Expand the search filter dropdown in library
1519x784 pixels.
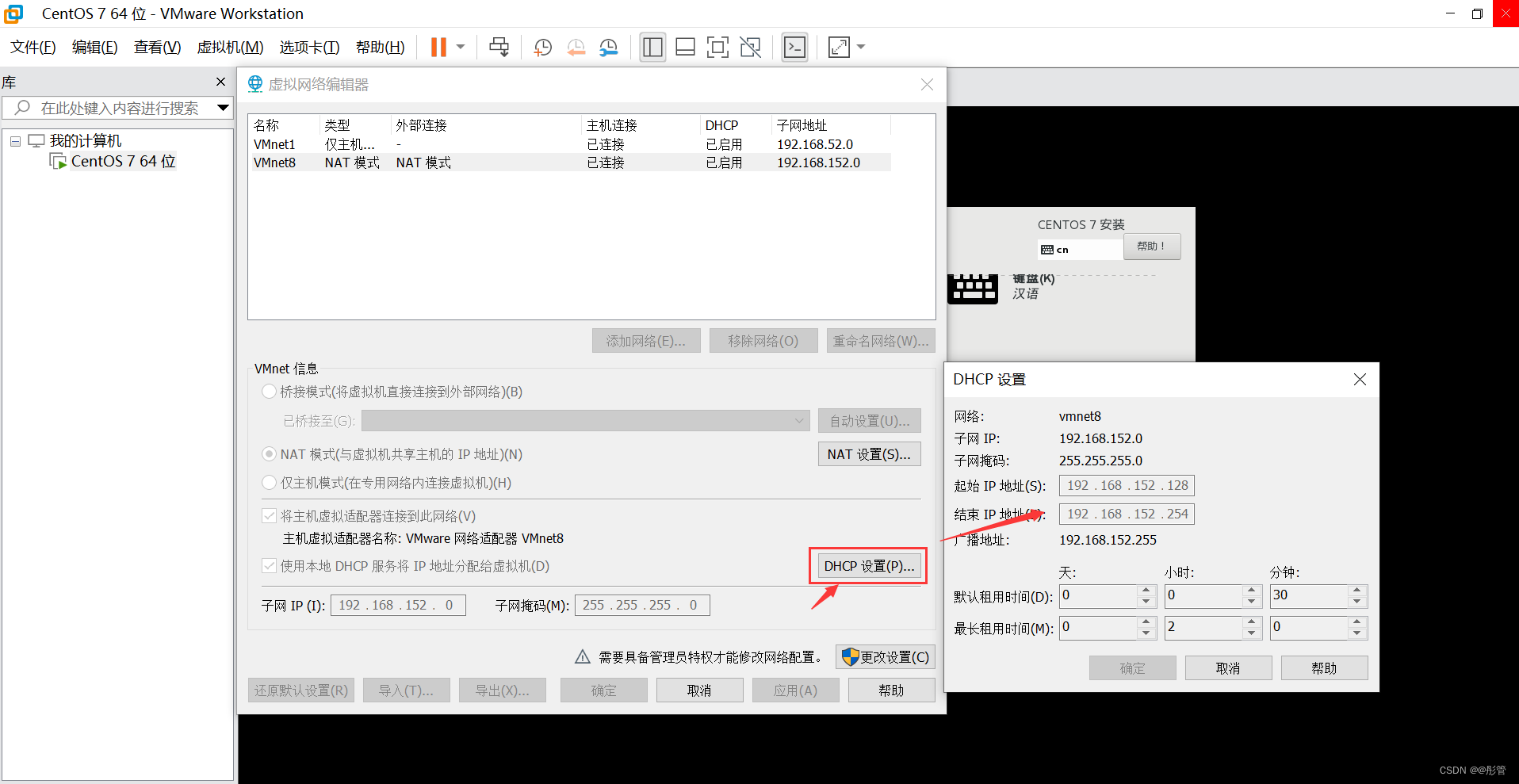(223, 108)
